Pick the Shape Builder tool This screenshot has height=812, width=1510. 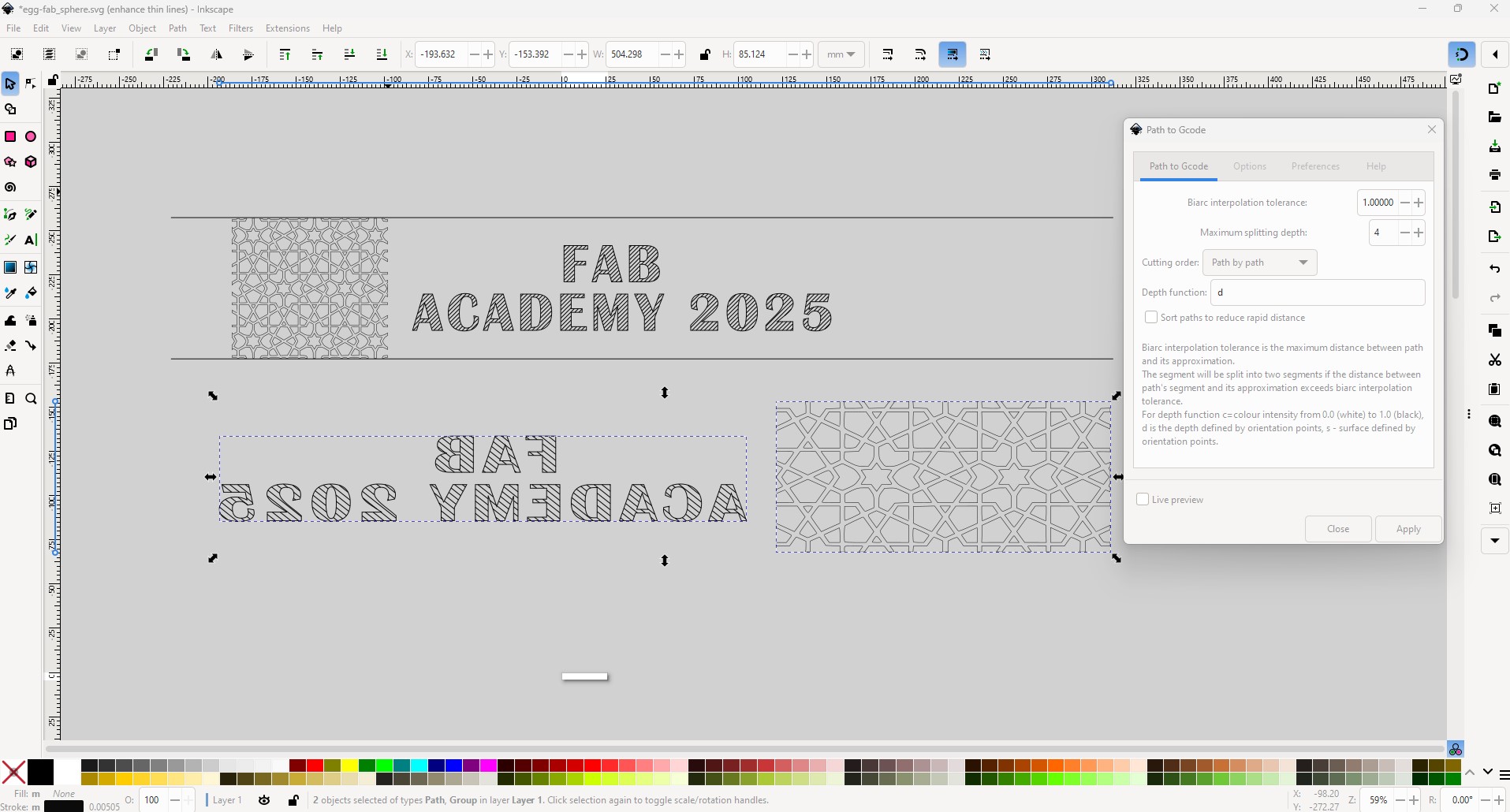10,110
